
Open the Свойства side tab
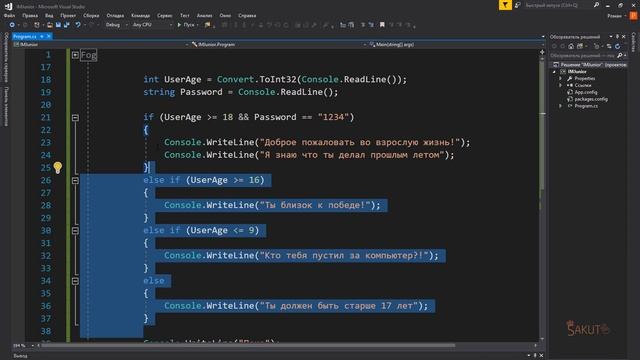point(634,42)
